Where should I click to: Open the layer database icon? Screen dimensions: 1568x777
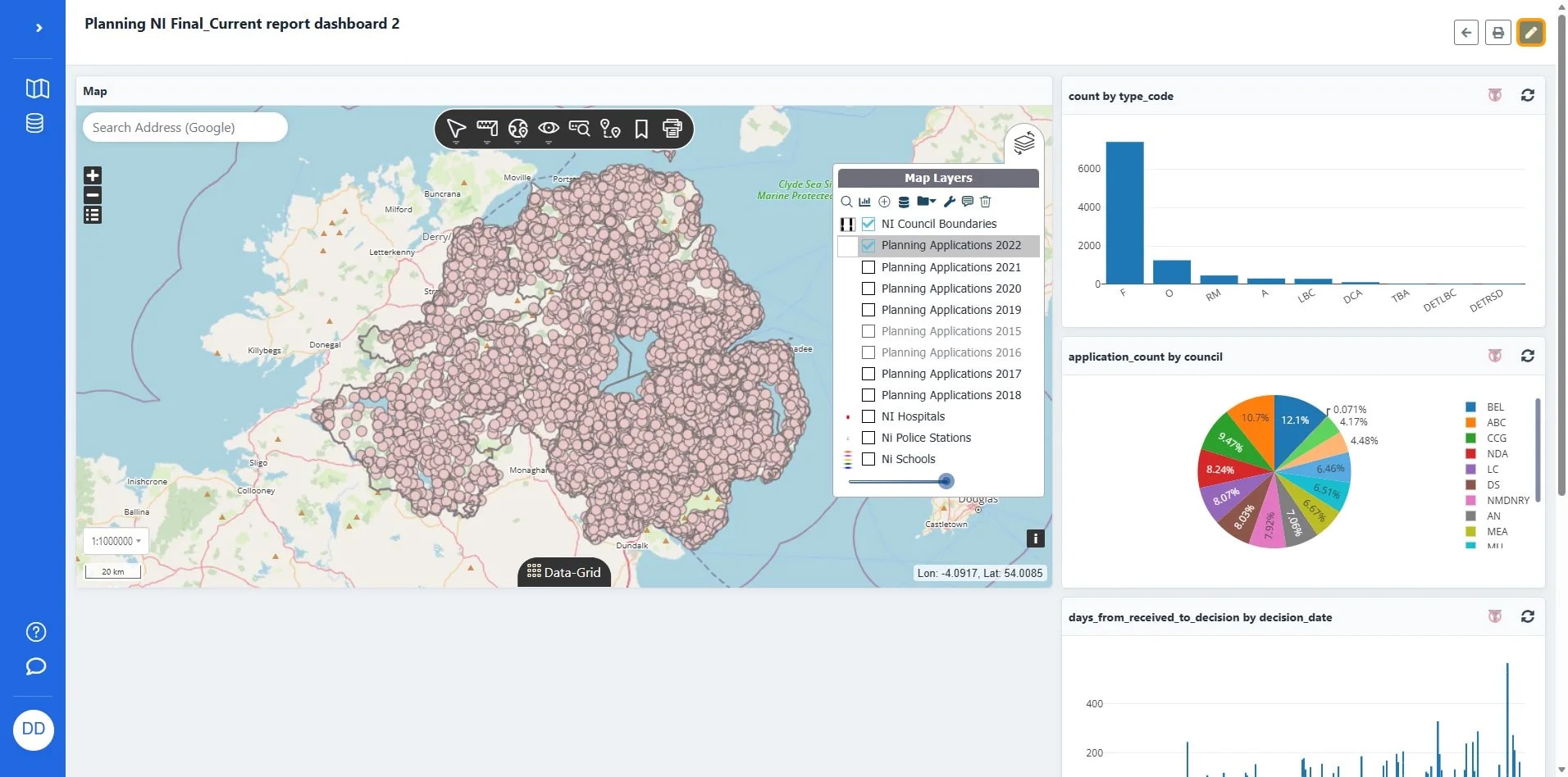(x=904, y=202)
